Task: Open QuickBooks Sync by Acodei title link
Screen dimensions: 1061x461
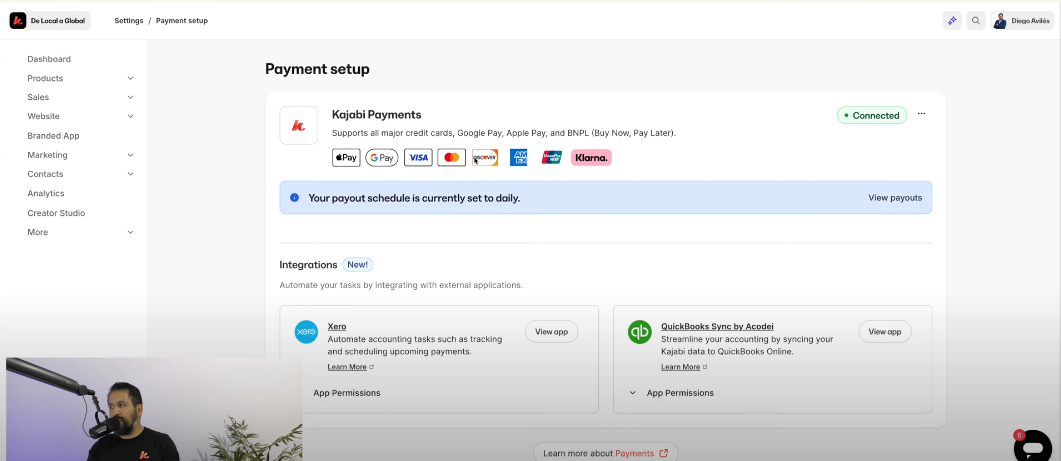Action: [x=717, y=326]
